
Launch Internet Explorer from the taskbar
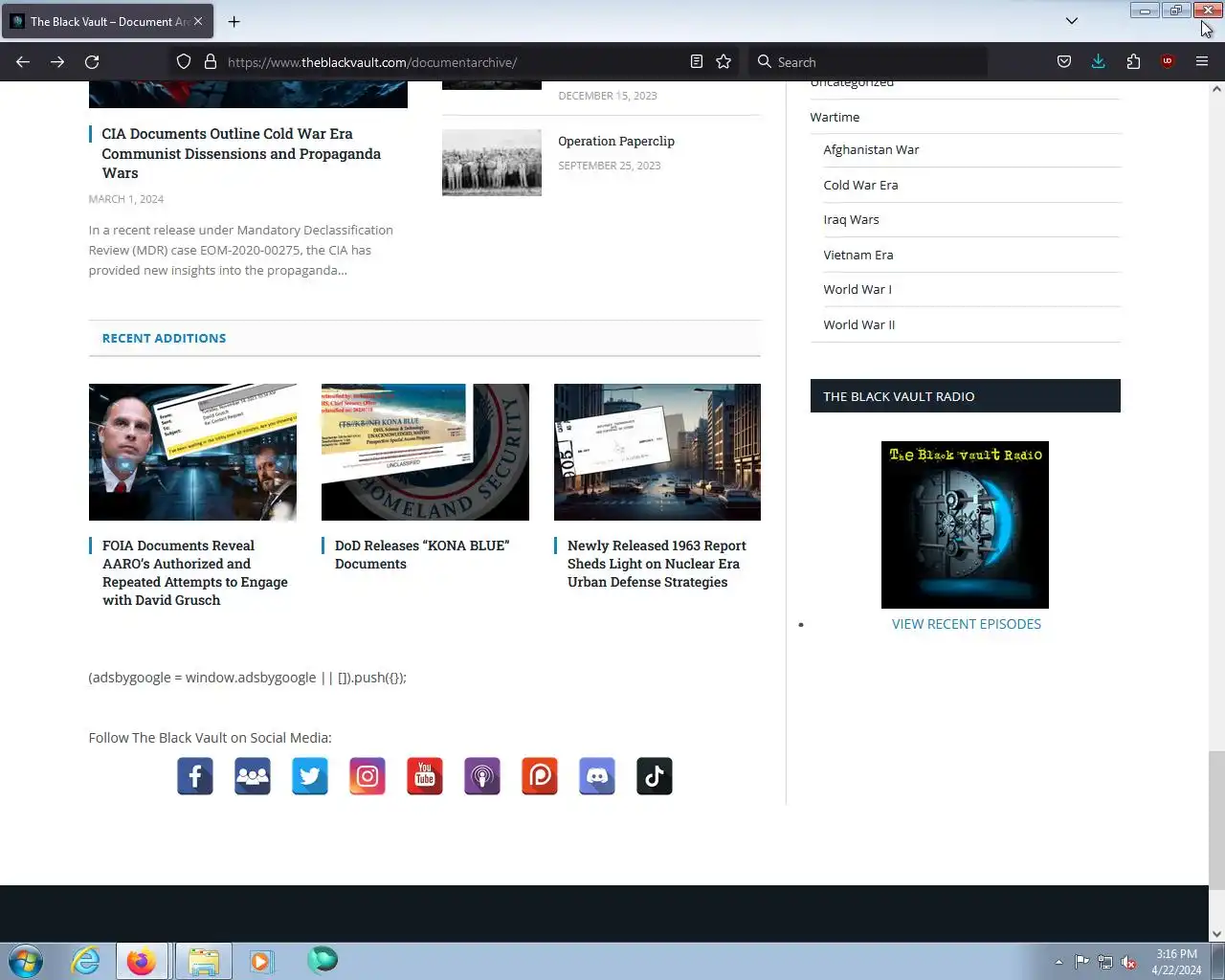coord(86,961)
